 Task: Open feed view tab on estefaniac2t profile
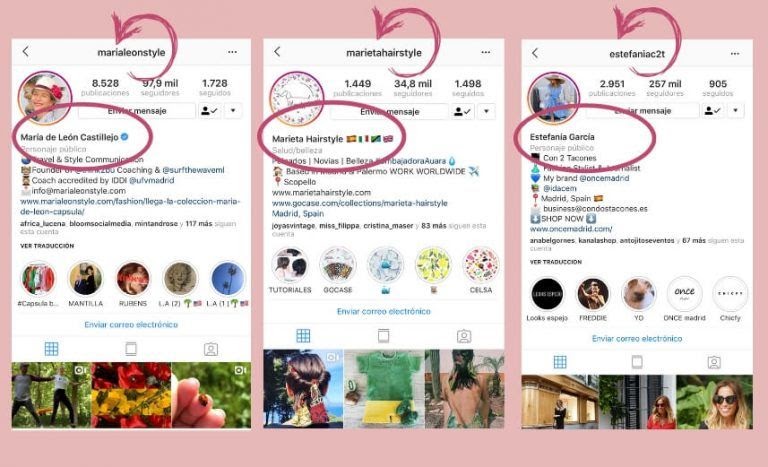[x=637, y=362]
